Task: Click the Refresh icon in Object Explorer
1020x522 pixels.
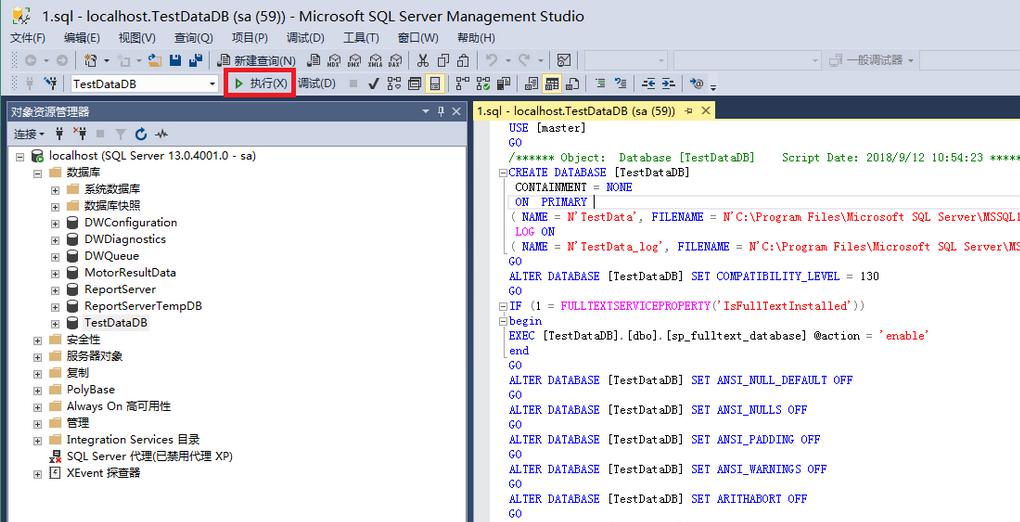Action: point(141,134)
